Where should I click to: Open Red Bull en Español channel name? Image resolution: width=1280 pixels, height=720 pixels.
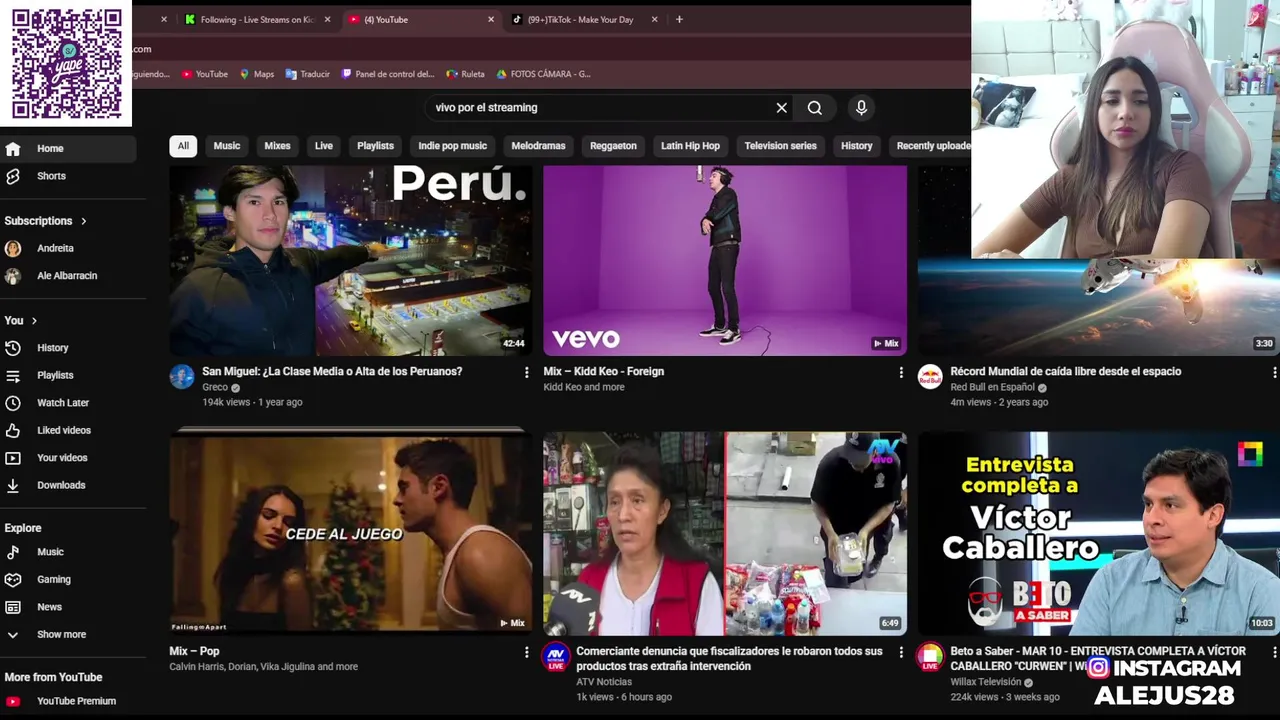(x=992, y=388)
